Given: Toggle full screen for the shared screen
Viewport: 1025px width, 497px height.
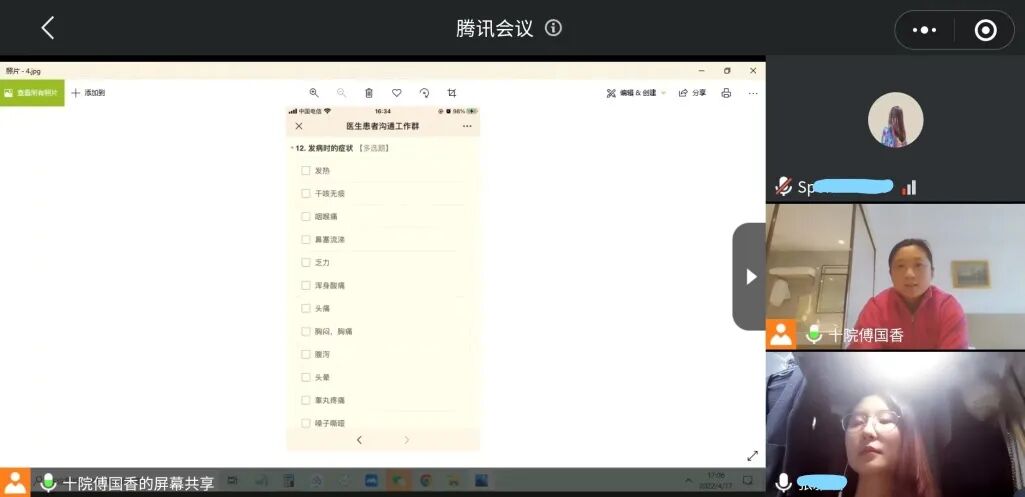Looking at the screenshot, I should (752, 456).
